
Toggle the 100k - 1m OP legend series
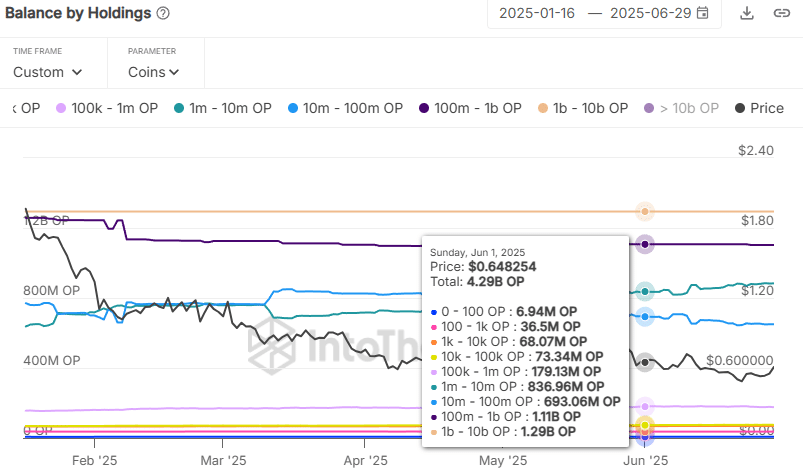click(107, 108)
